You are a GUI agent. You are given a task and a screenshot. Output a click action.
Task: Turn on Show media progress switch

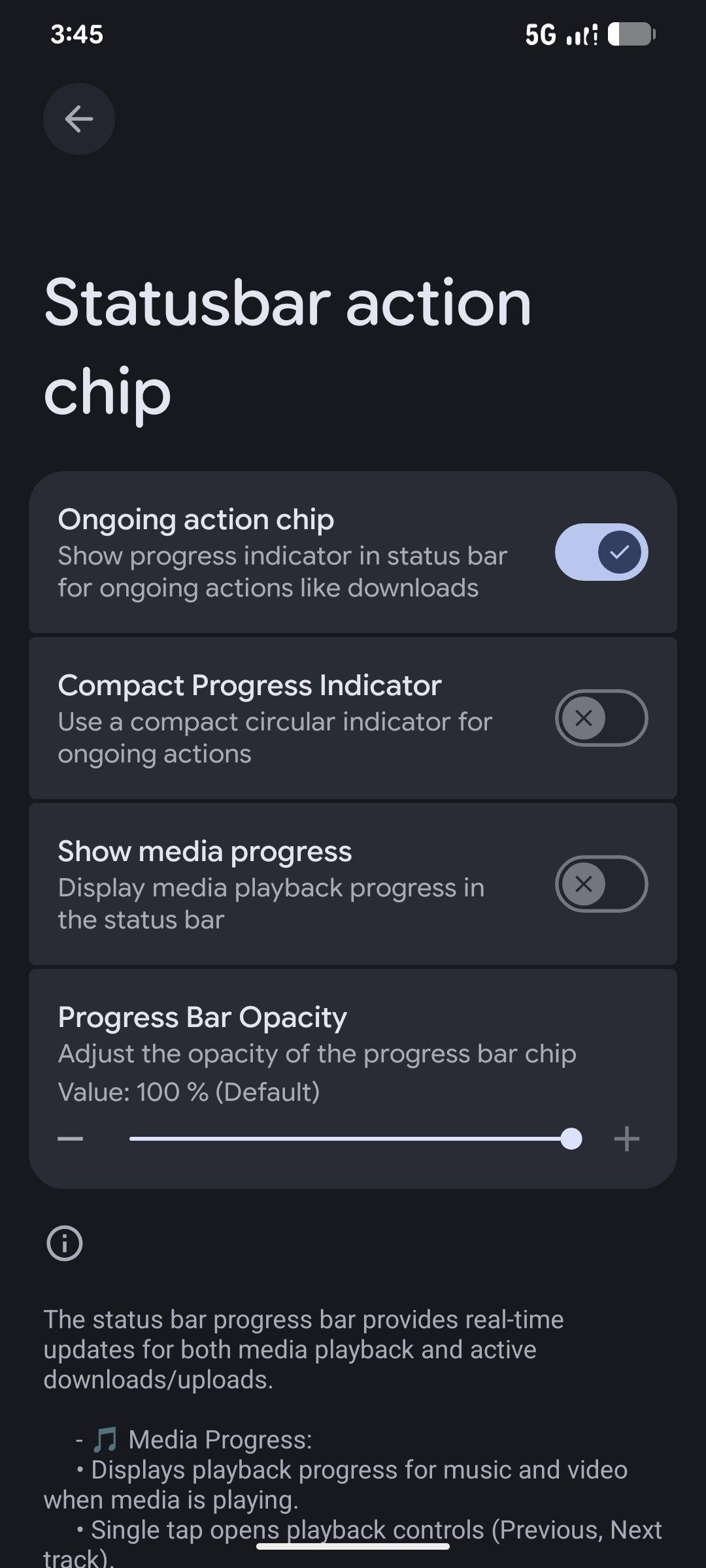tap(601, 884)
